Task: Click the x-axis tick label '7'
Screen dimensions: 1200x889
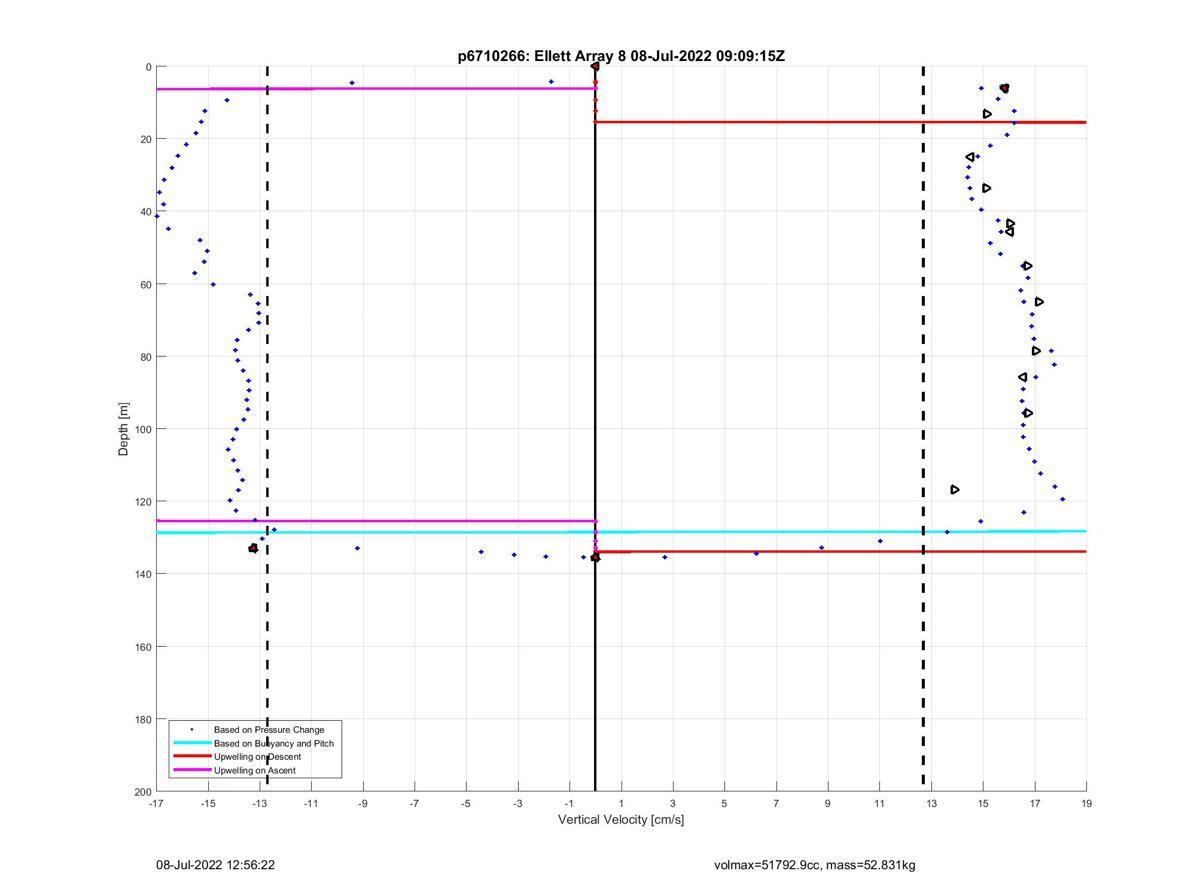Action: (x=776, y=803)
